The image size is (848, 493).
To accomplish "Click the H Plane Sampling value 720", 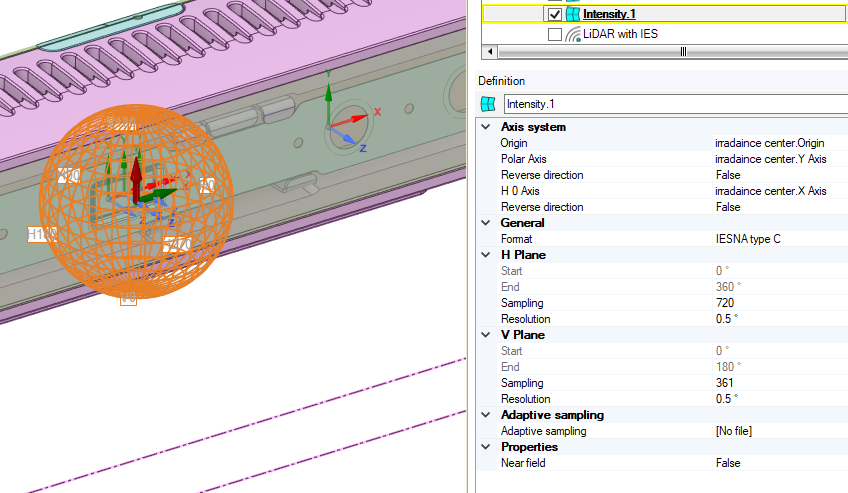I will [x=725, y=303].
